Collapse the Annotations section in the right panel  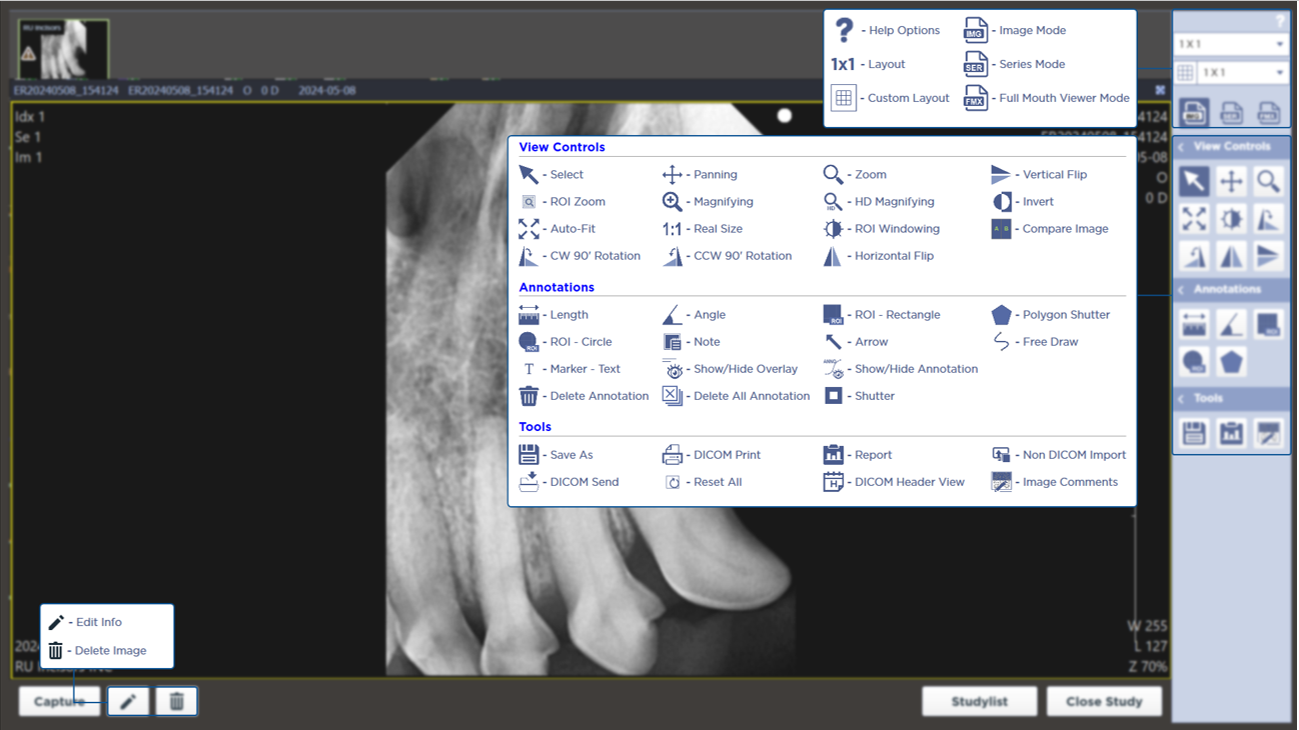1182,290
